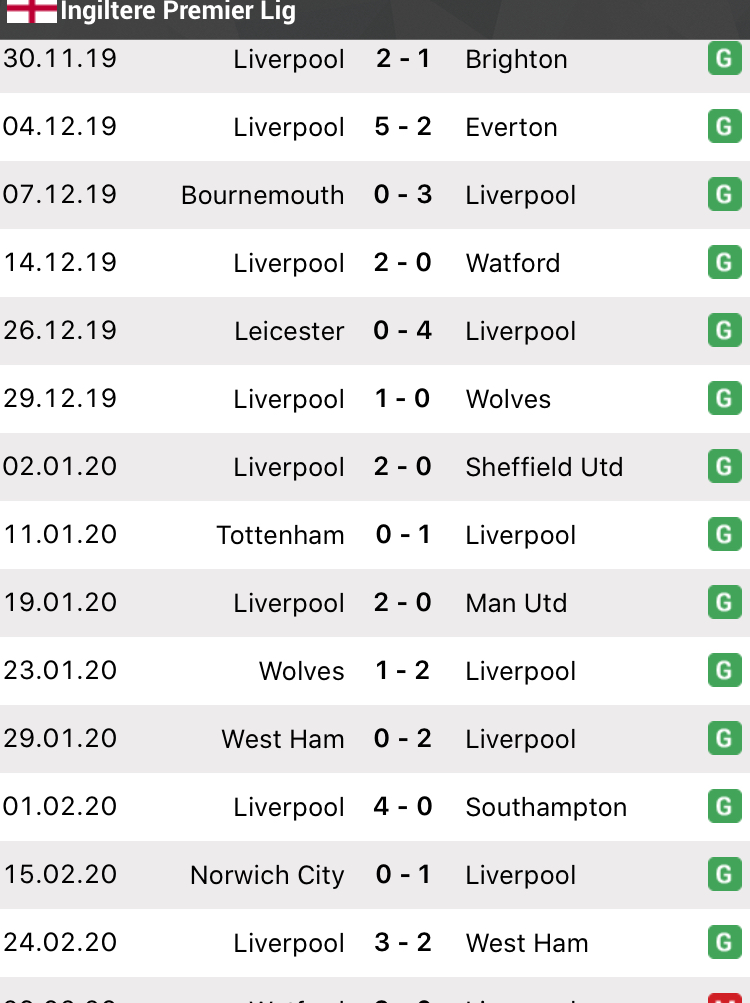Click green G badge for Everton match
Screen dimensions: 750x1003
click(724, 127)
